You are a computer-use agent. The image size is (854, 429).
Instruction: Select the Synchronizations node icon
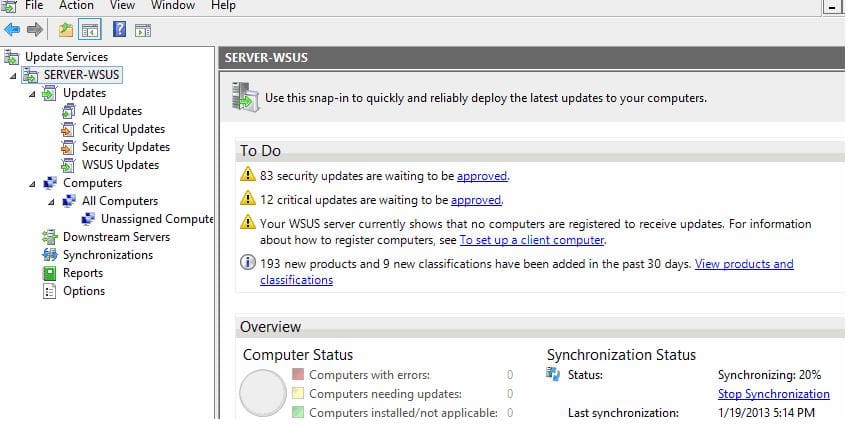(49, 255)
